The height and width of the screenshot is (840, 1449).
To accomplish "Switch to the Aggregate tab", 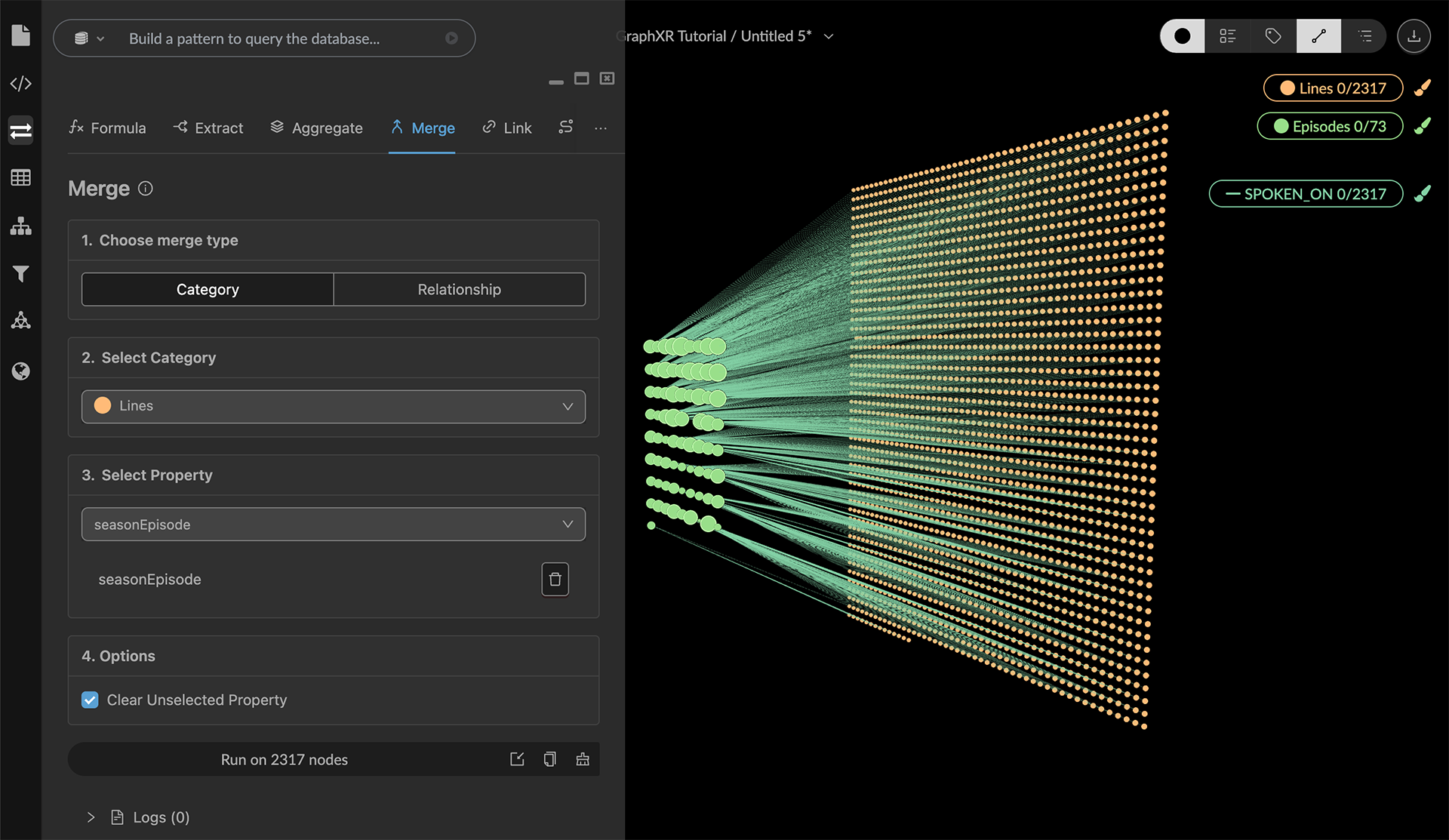I will tap(316, 128).
